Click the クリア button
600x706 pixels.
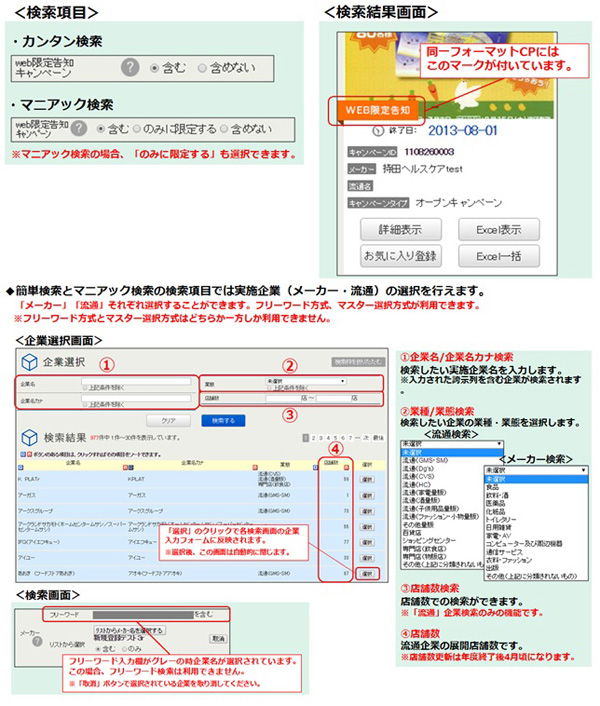click(x=168, y=421)
